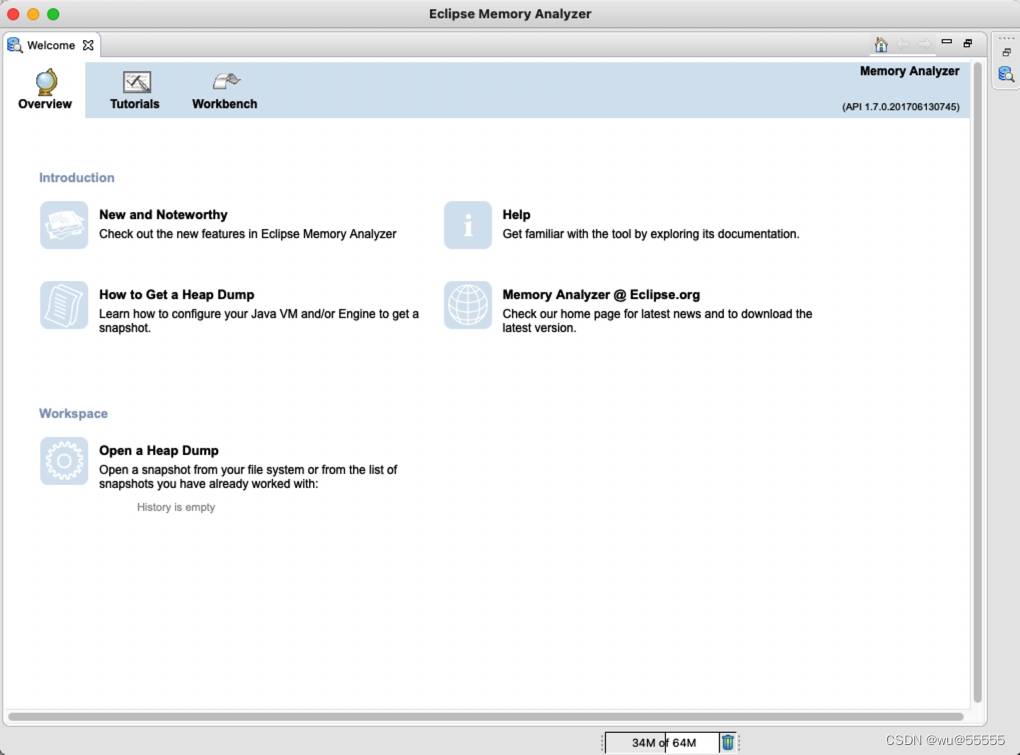Click the New and Noteworthy newspaper icon

point(64,225)
